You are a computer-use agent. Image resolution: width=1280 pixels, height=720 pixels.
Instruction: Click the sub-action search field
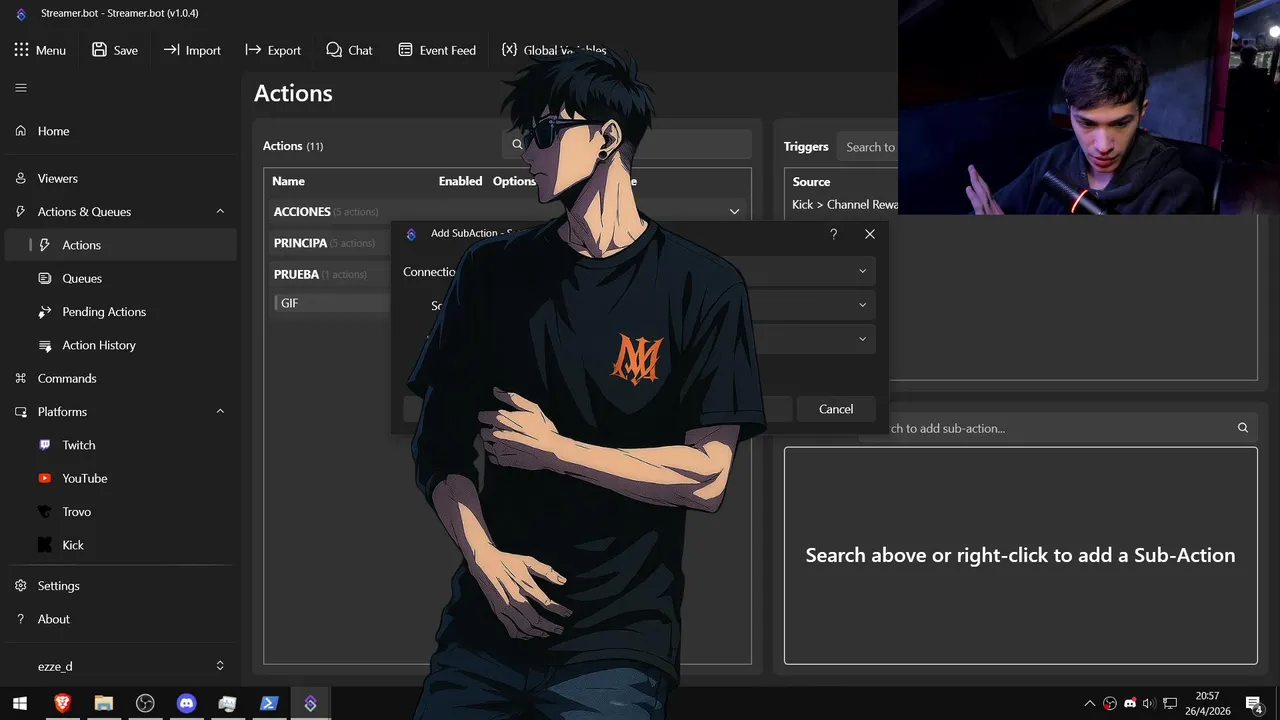click(1060, 428)
